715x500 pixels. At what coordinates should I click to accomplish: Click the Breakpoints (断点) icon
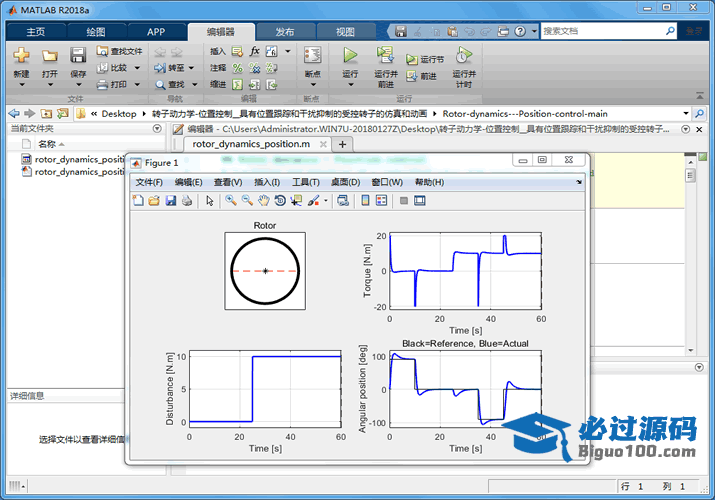pos(312,56)
